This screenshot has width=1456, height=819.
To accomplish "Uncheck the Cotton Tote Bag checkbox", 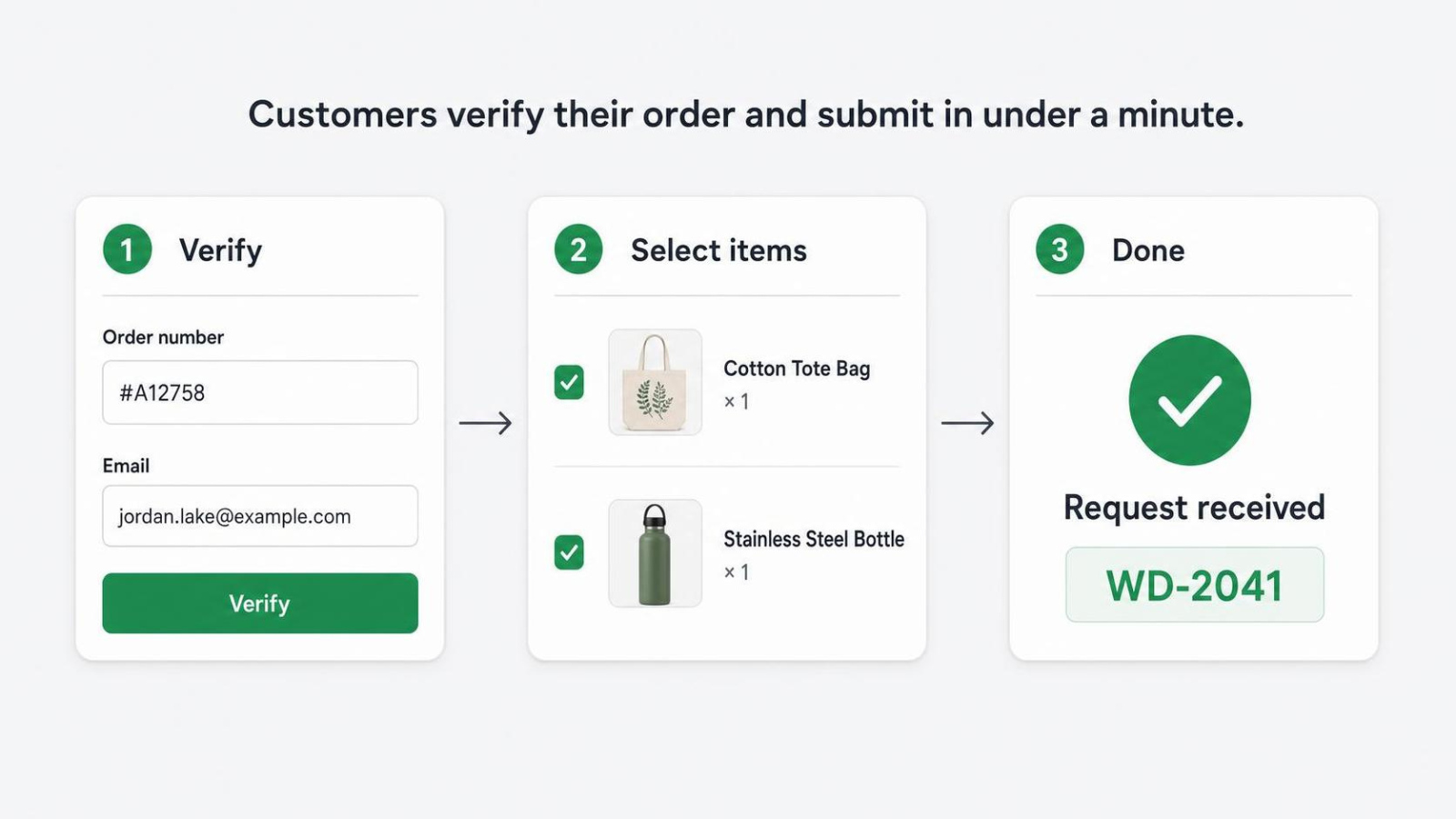I will [x=570, y=382].
